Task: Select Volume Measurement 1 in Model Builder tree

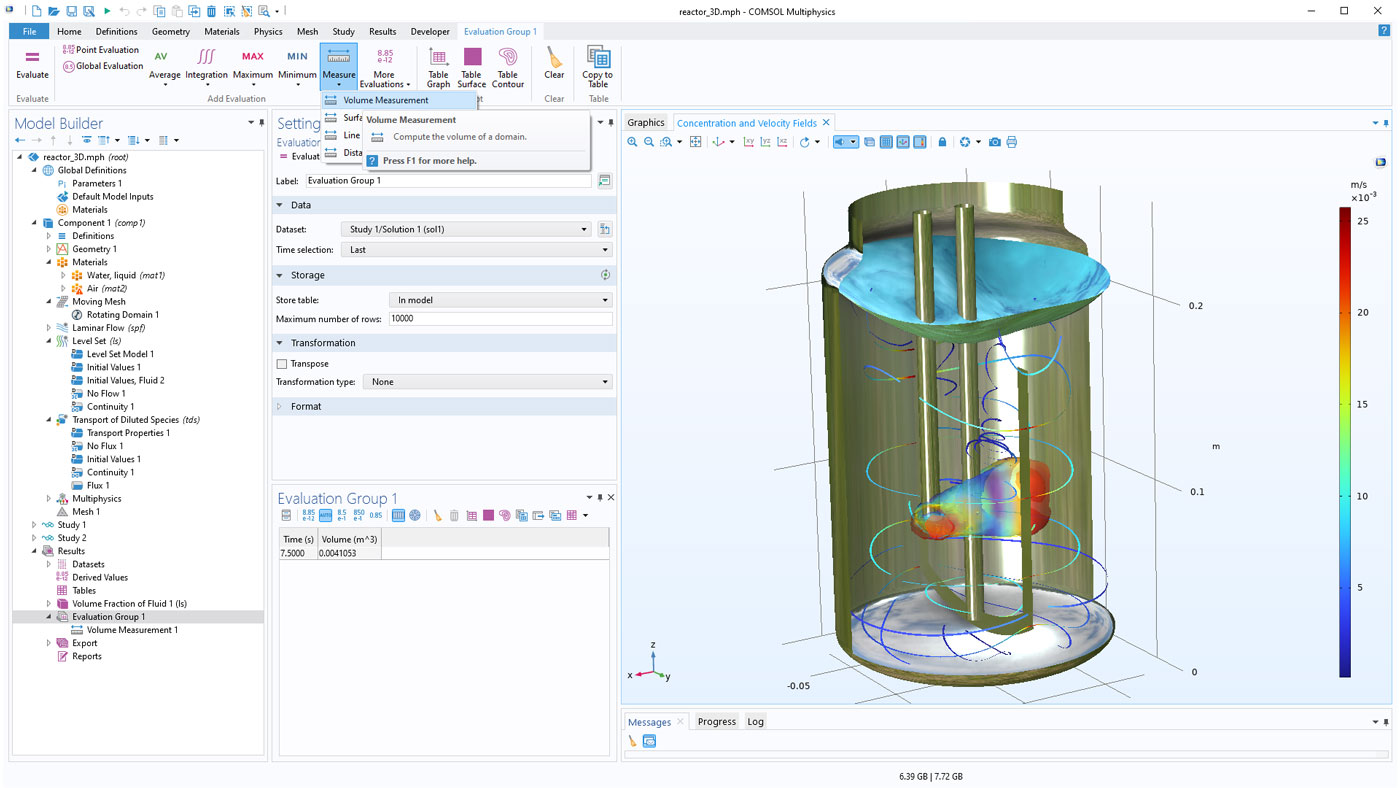Action: click(x=132, y=630)
